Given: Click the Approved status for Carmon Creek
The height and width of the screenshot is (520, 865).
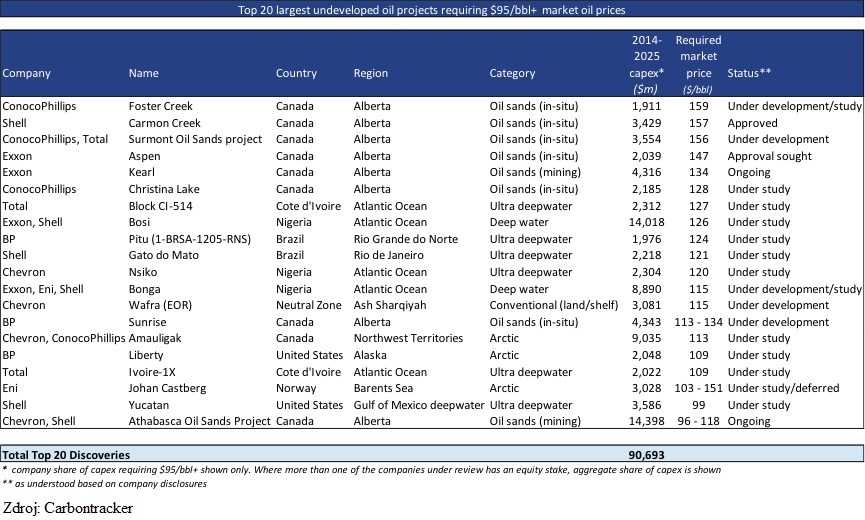Looking at the screenshot, I should (752, 123).
